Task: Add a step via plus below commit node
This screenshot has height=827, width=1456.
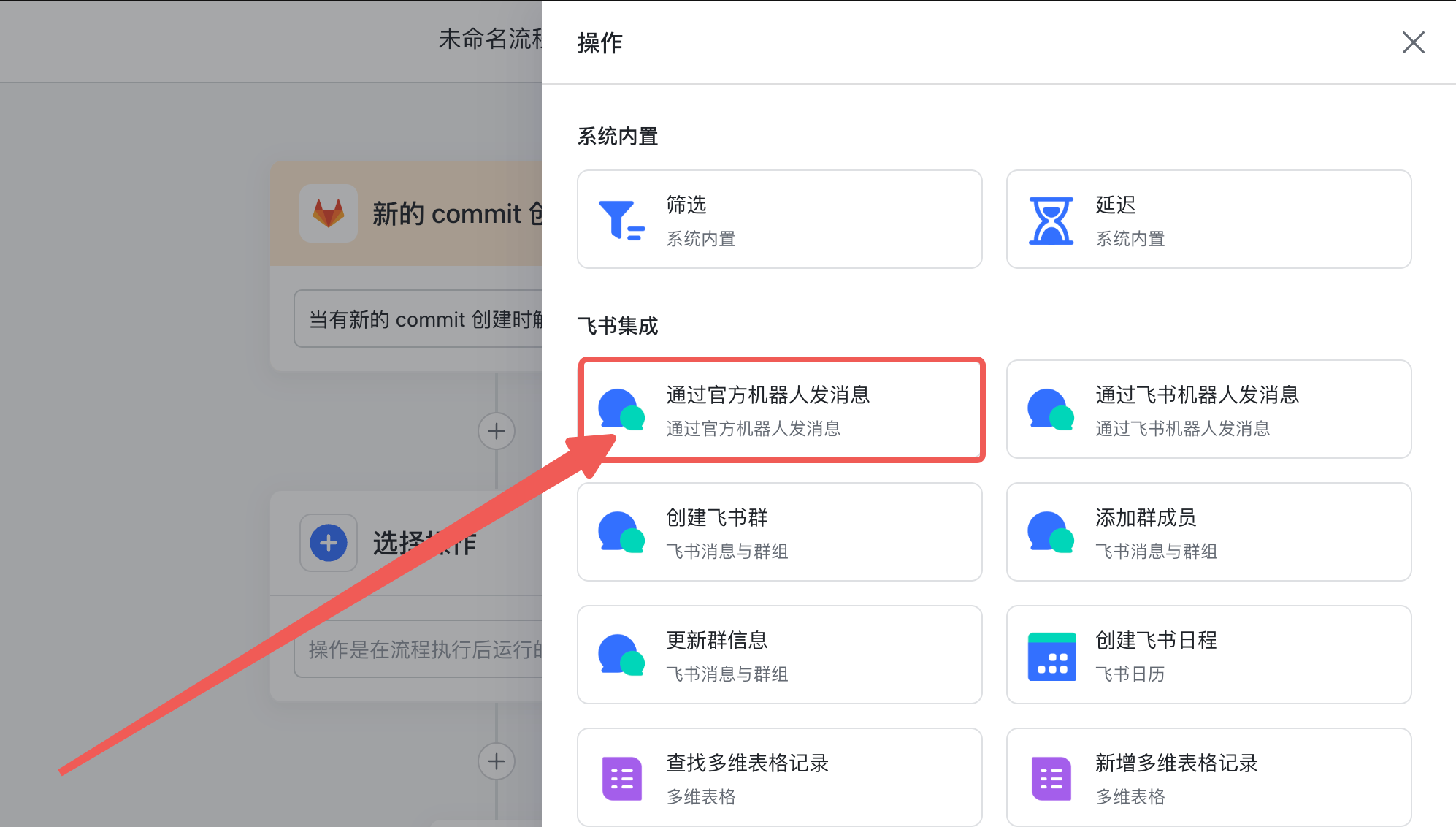Action: pyautogui.click(x=497, y=431)
